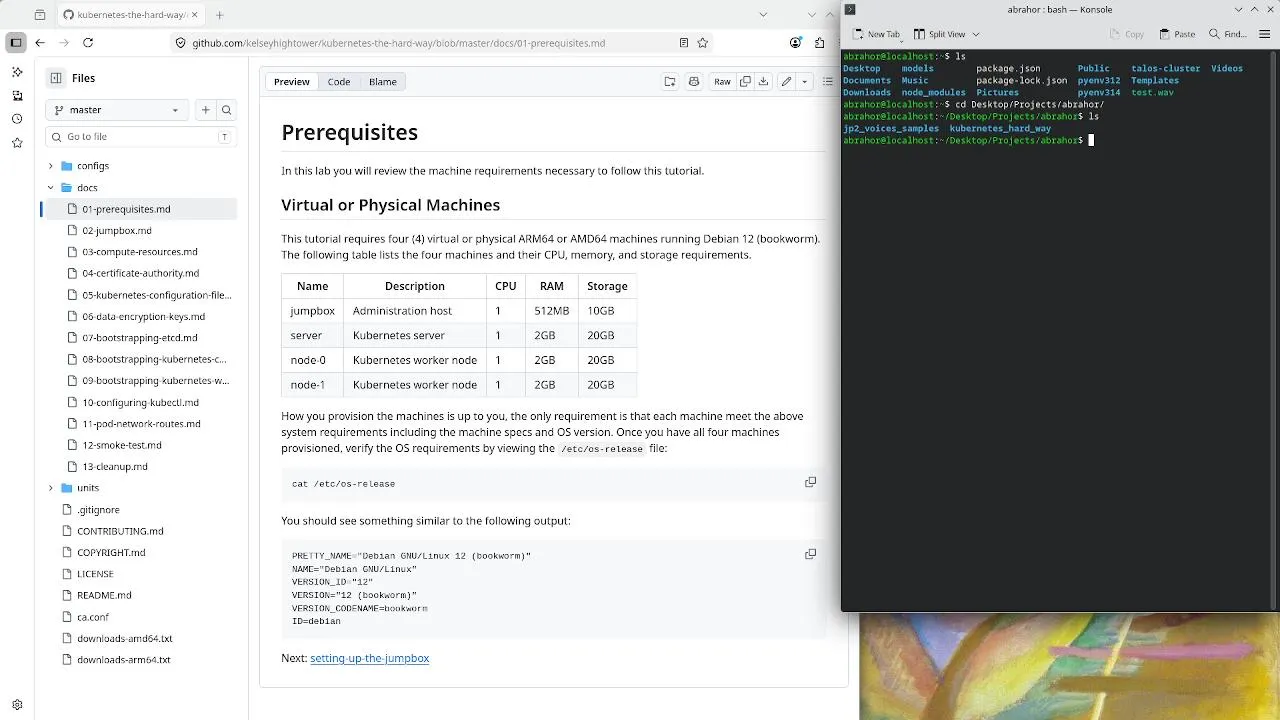1280x720 pixels.
Task: Collapse the Files side panel
Action: (x=56, y=78)
